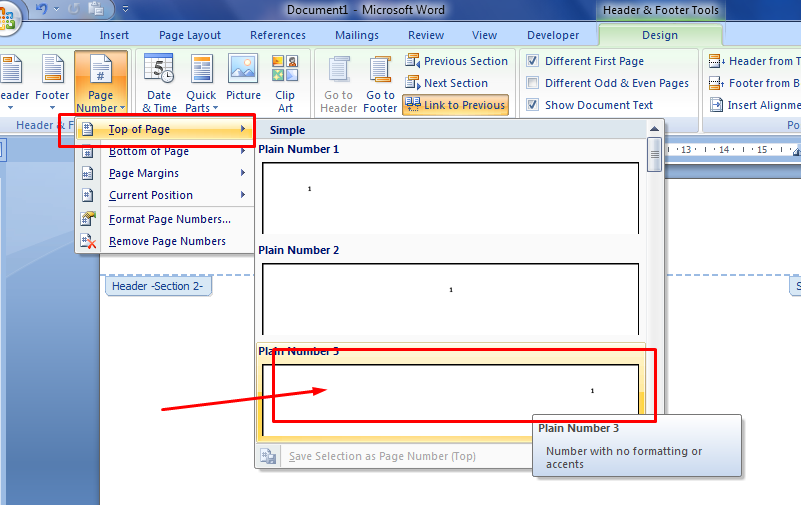This screenshot has width=801, height=505.
Task: Click the Page Number button
Action: pos(101,82)
